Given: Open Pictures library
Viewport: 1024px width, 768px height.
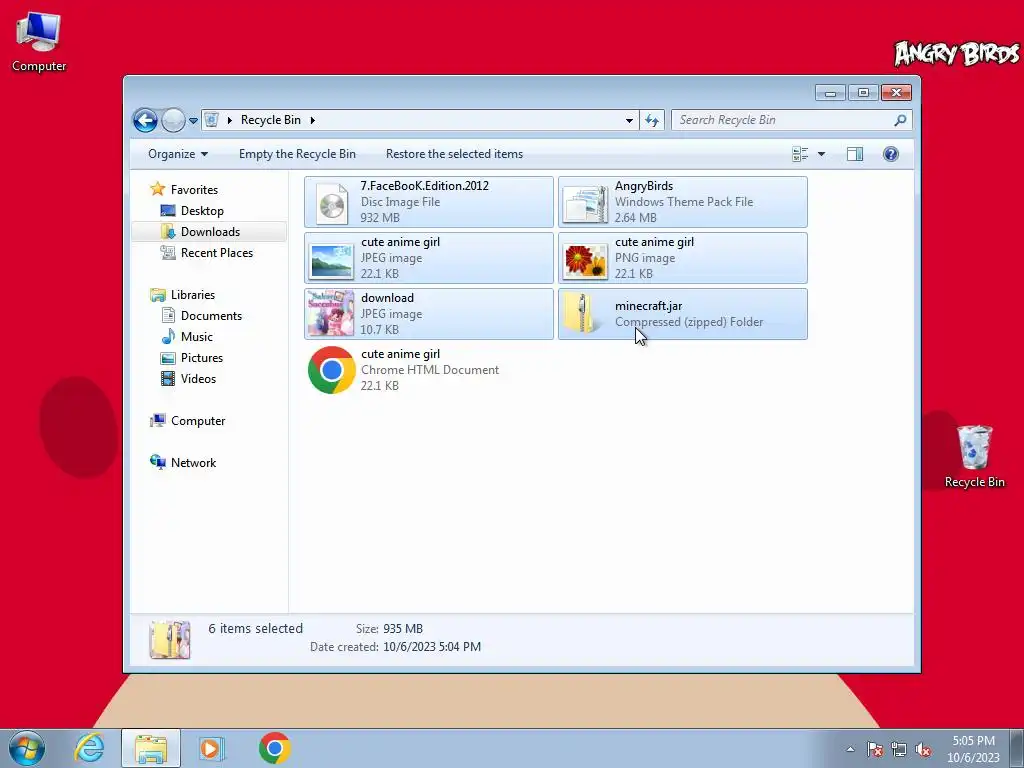Looking at the screenshot, I should pos(202,358).
